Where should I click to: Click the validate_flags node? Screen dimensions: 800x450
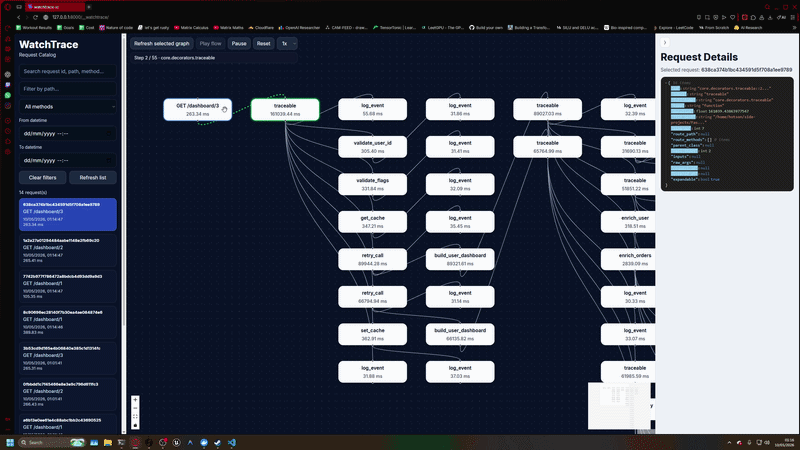click(x=372, y=184)
